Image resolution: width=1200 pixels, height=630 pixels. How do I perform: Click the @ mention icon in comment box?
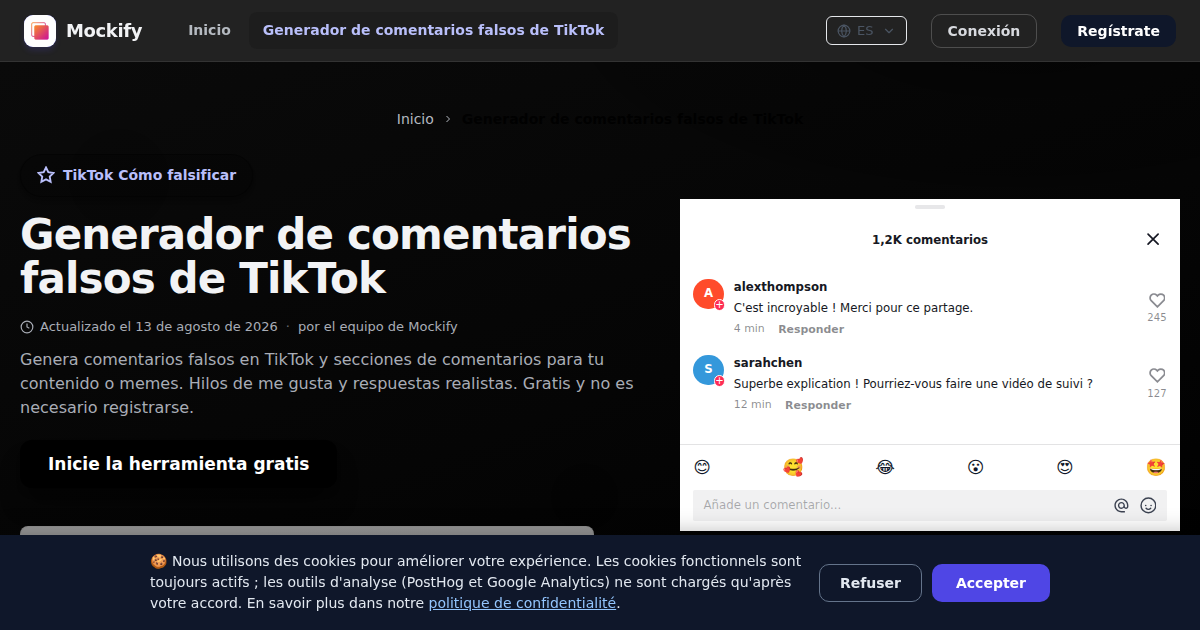pyautogui.click(x=1121, y=506)
